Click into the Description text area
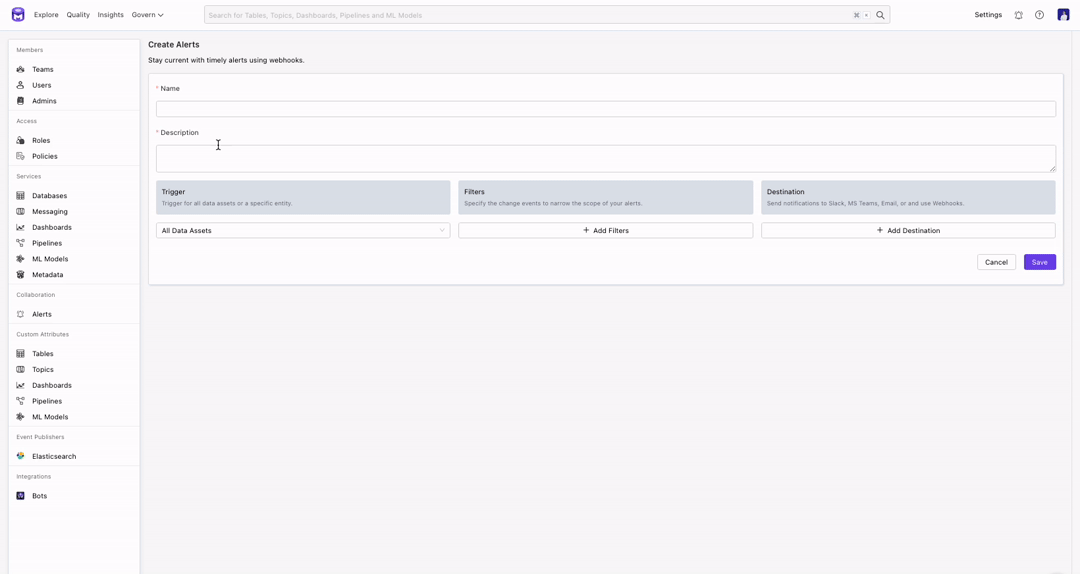The width and height of the screenshot is (1080, 574). coord(605,158)
